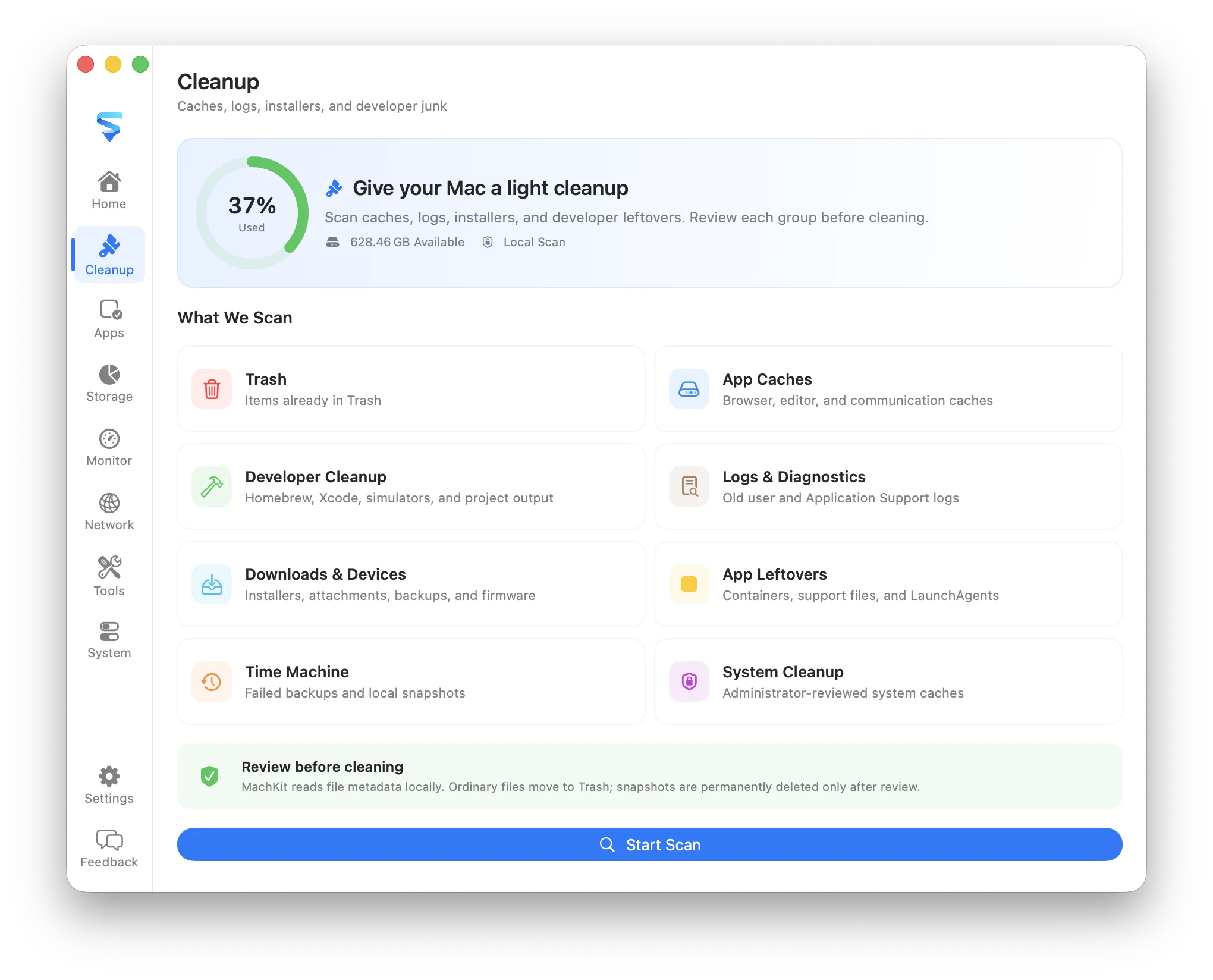Start the cleanup scan
The height and width of the screenshot is (980, 1213).
tap(649, 844)
